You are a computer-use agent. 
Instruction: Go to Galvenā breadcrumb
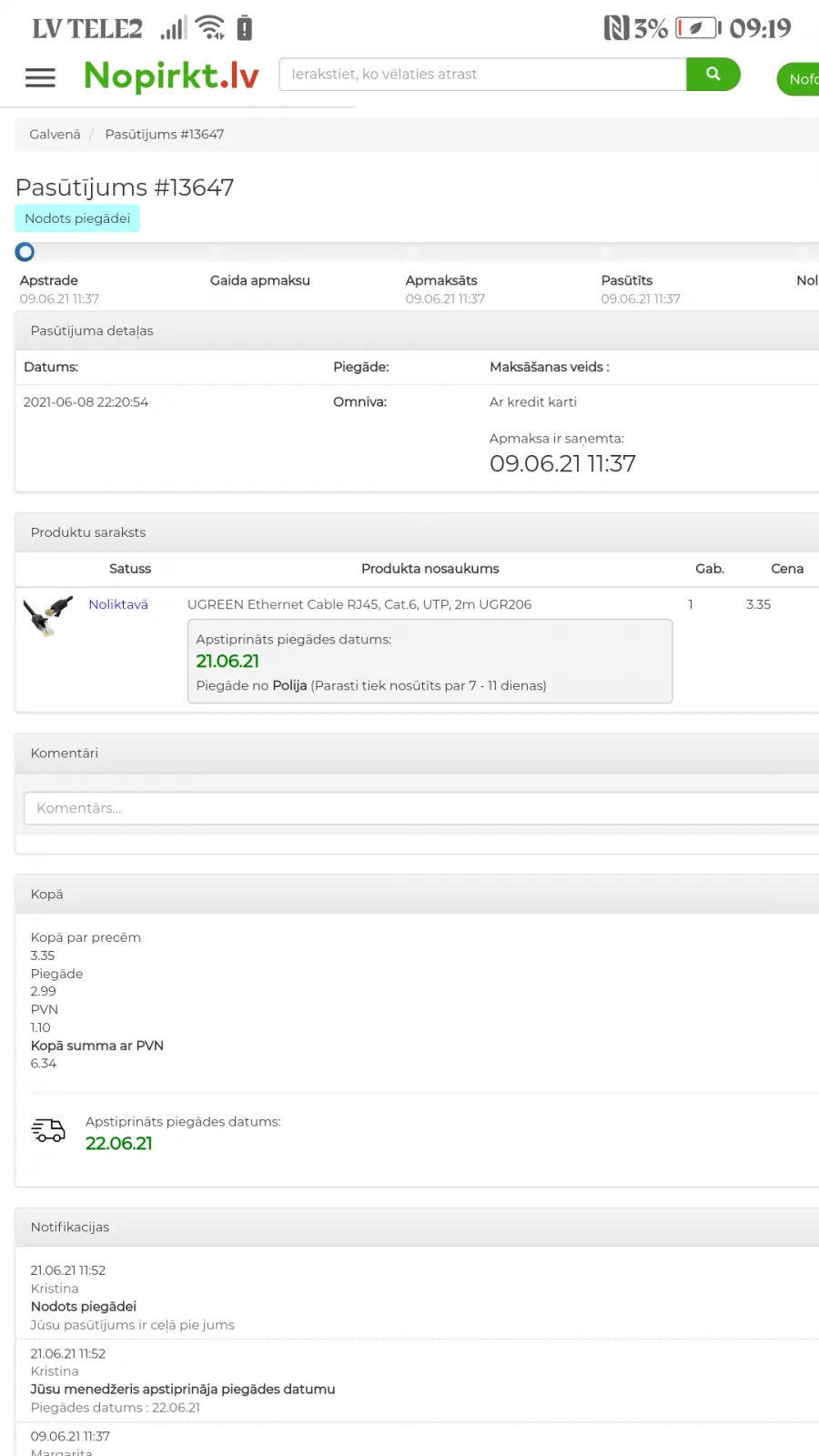pyautogui.click(x=55, y=134)
